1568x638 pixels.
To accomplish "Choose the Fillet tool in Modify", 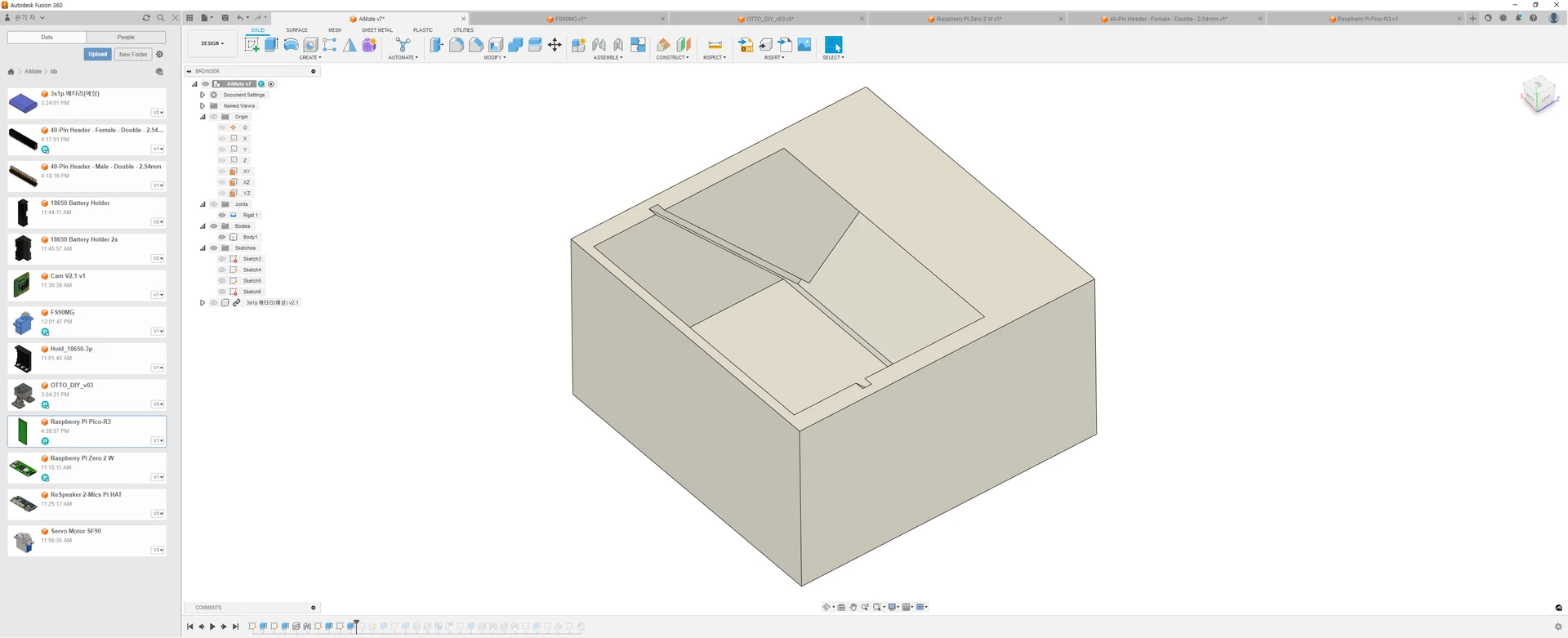I will pos(457,45).
